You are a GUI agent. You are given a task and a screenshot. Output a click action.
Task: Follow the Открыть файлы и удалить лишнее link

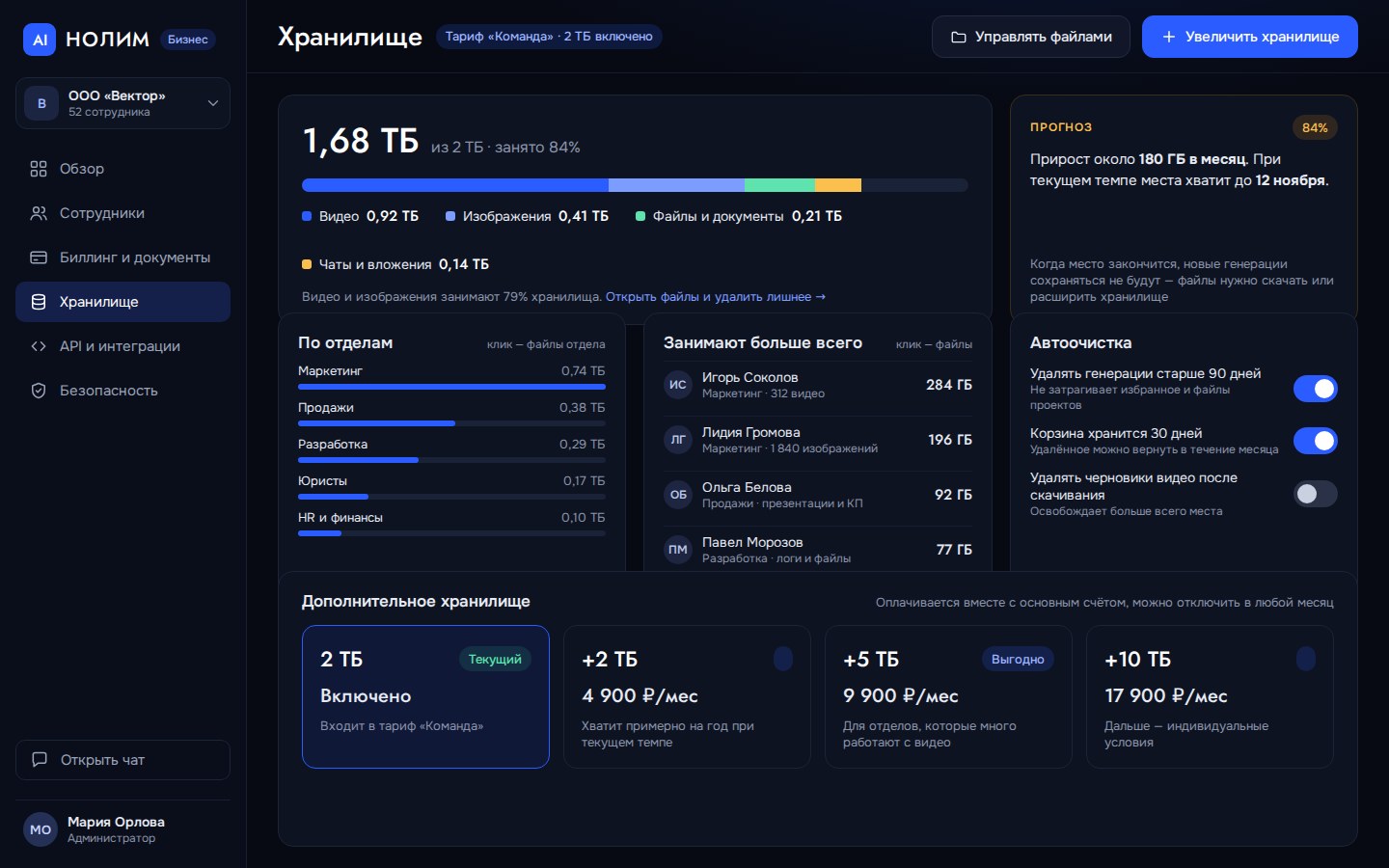click(716, 297)
